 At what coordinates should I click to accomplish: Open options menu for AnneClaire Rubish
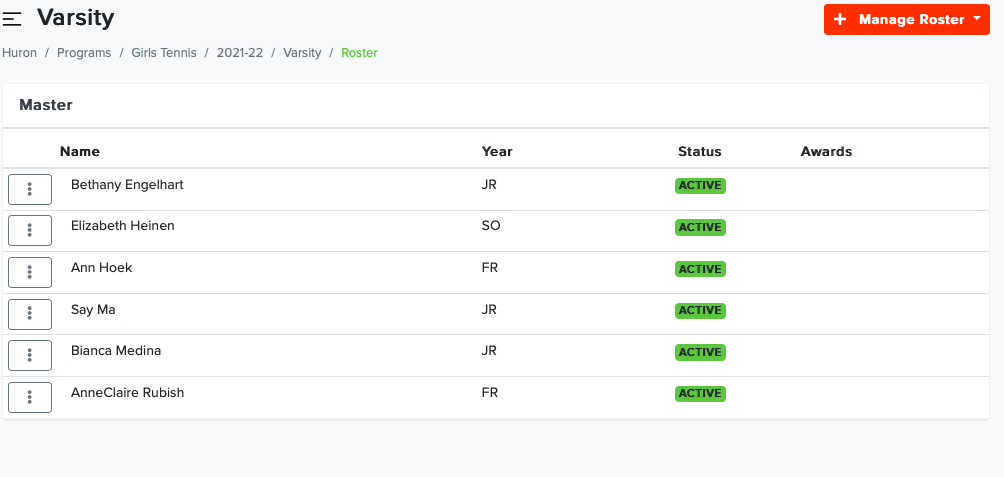point(30,397)
